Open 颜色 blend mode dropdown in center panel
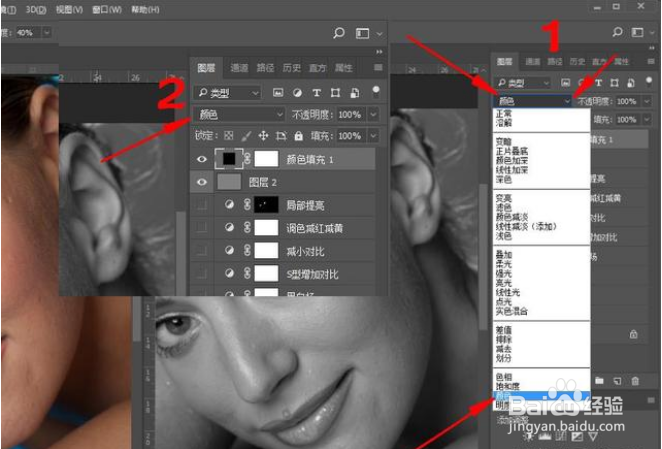This screenshot has width=662, height=449. click(x=239, y=114)
